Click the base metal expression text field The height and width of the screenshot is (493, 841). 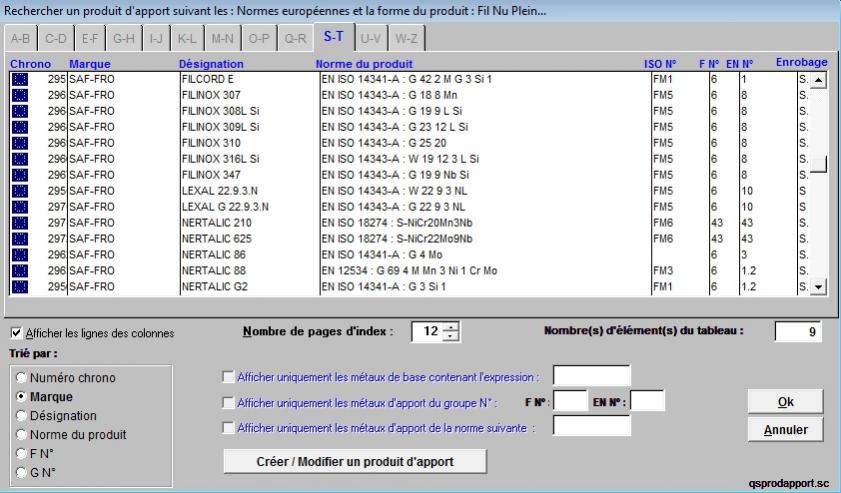tap(591, 376)
